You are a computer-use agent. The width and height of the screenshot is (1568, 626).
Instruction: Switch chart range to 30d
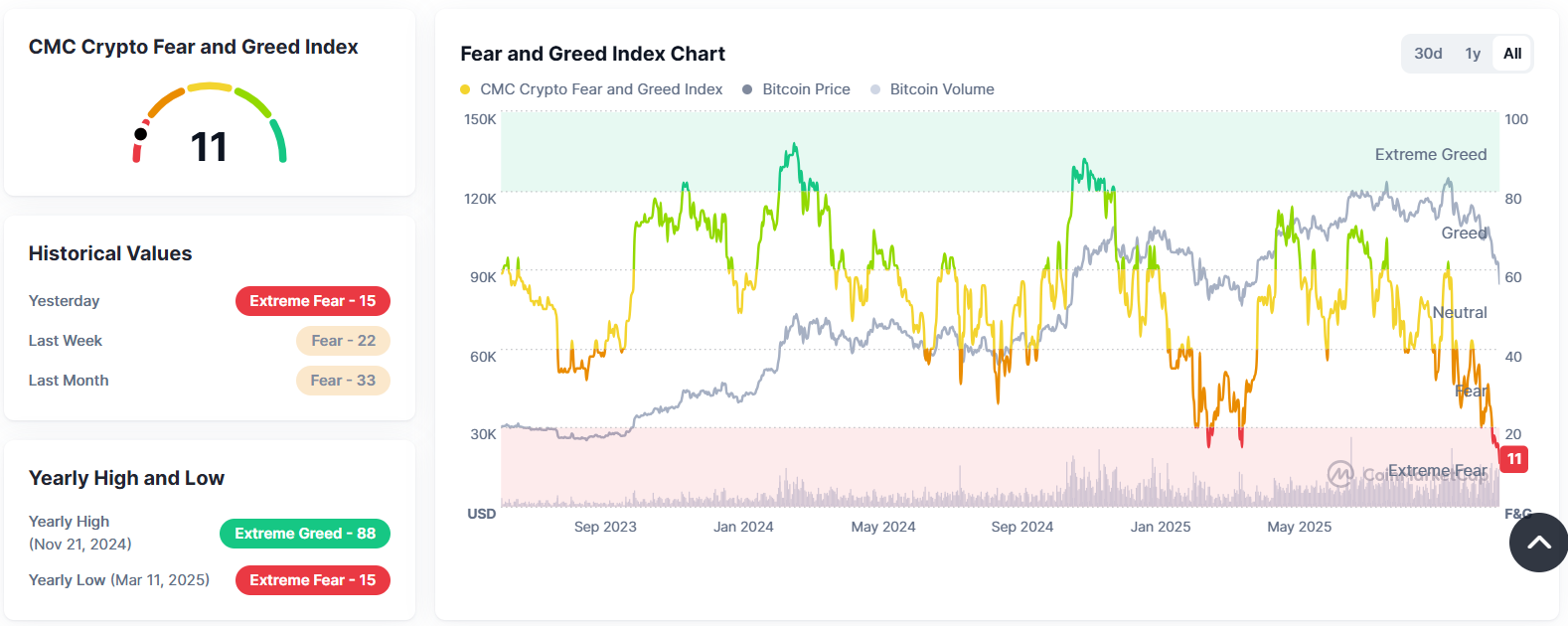[x=1428, y=54]
